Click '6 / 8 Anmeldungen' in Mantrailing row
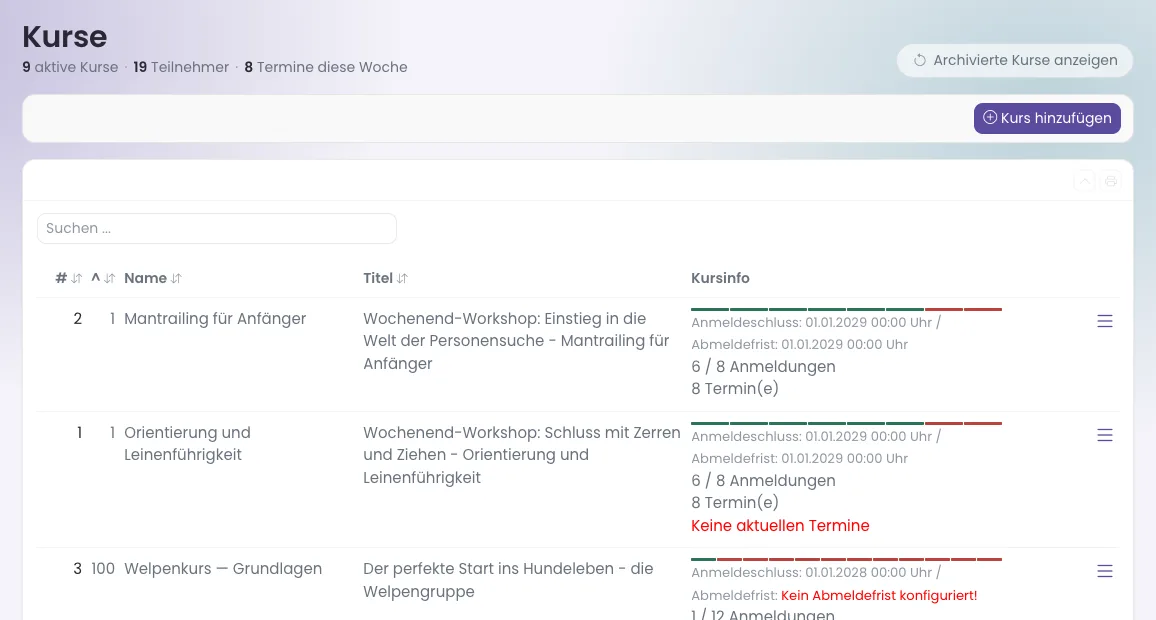This screenshot has height=620, width=1156. pos(763,366)
